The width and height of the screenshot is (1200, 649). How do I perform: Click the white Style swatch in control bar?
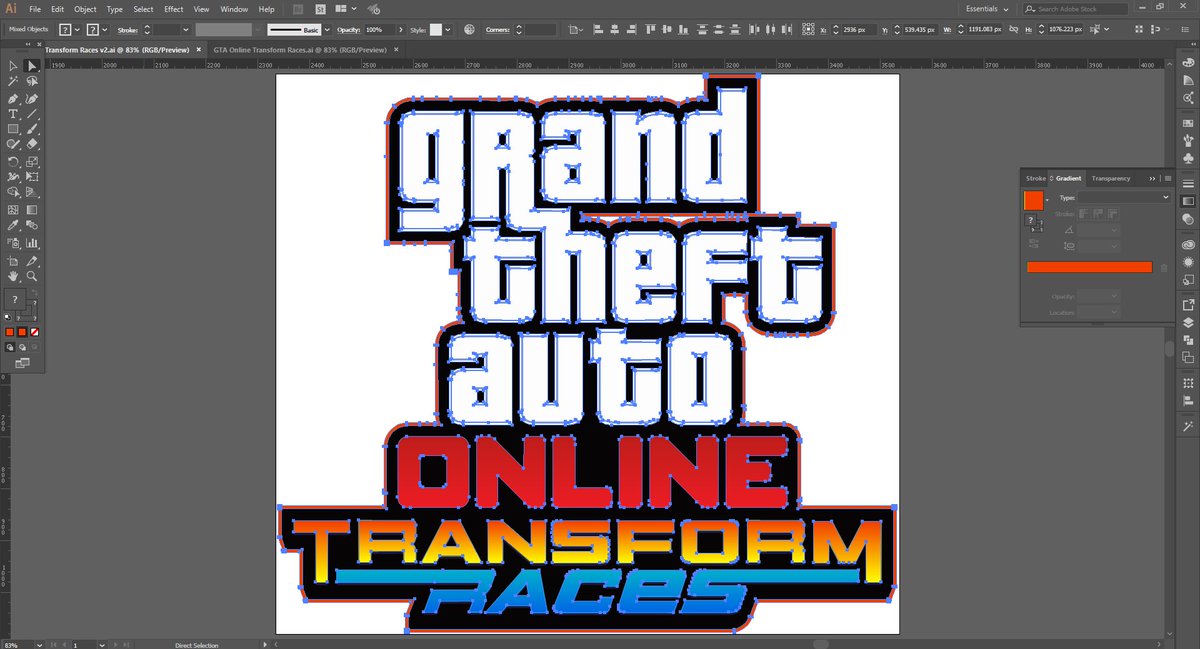(x=436, y=30)
